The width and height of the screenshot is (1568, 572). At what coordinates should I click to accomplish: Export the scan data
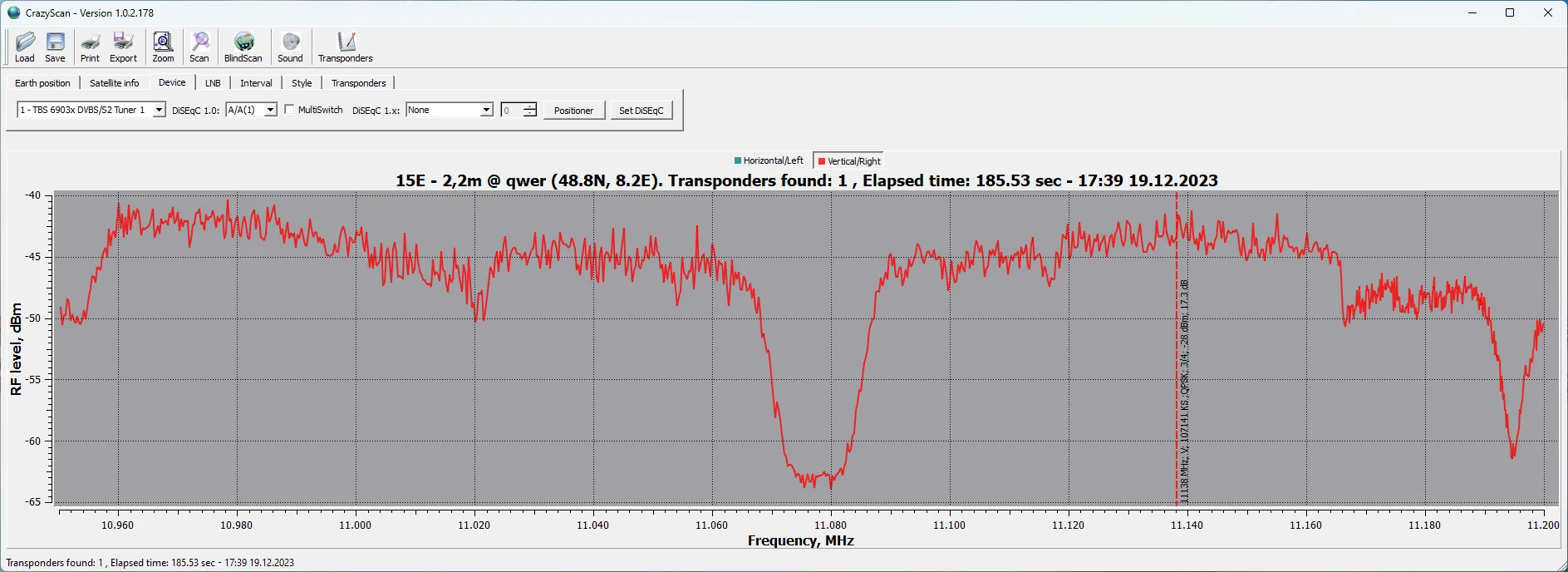123,47
